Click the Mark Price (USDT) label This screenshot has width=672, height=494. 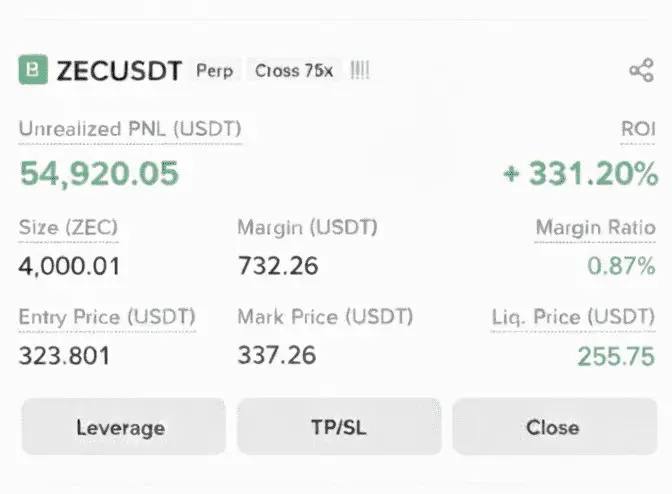pos(325,317)
